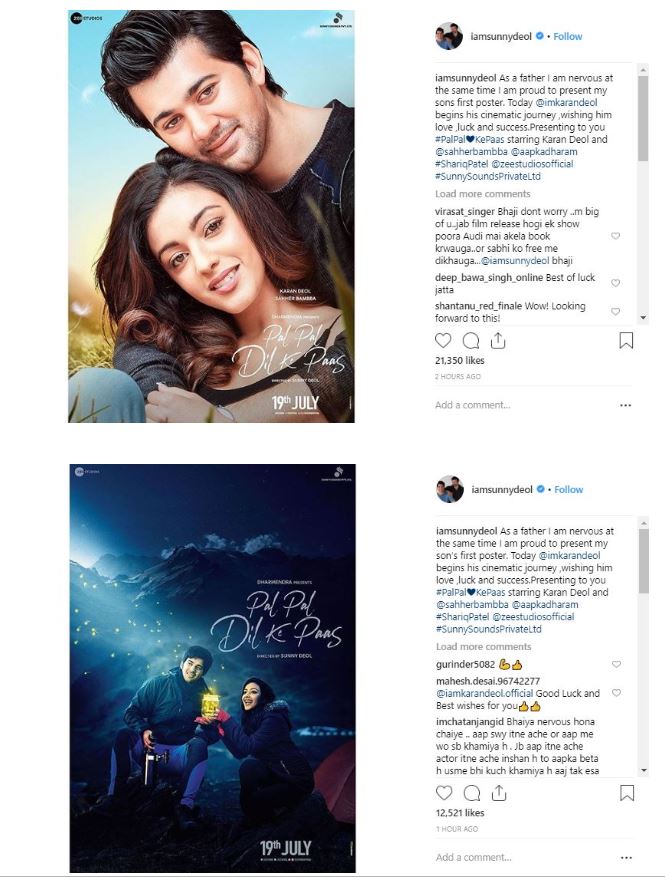Open the more options menu on first post
Screen dimensions: 665x879
point(626,405)
